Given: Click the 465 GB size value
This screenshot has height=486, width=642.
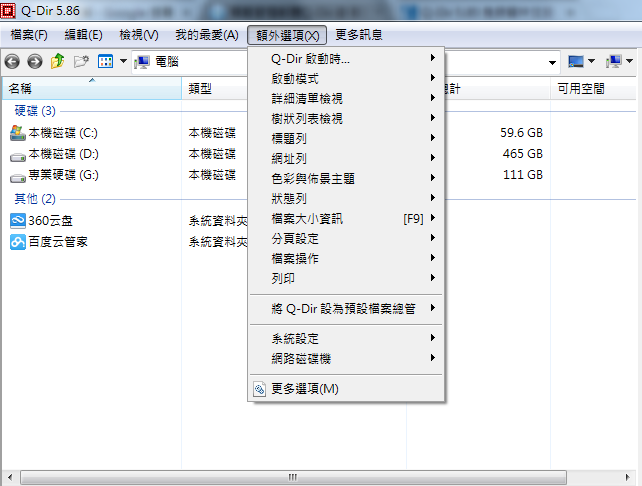Looking at the screenshot, I should click(x=522, y=154).
